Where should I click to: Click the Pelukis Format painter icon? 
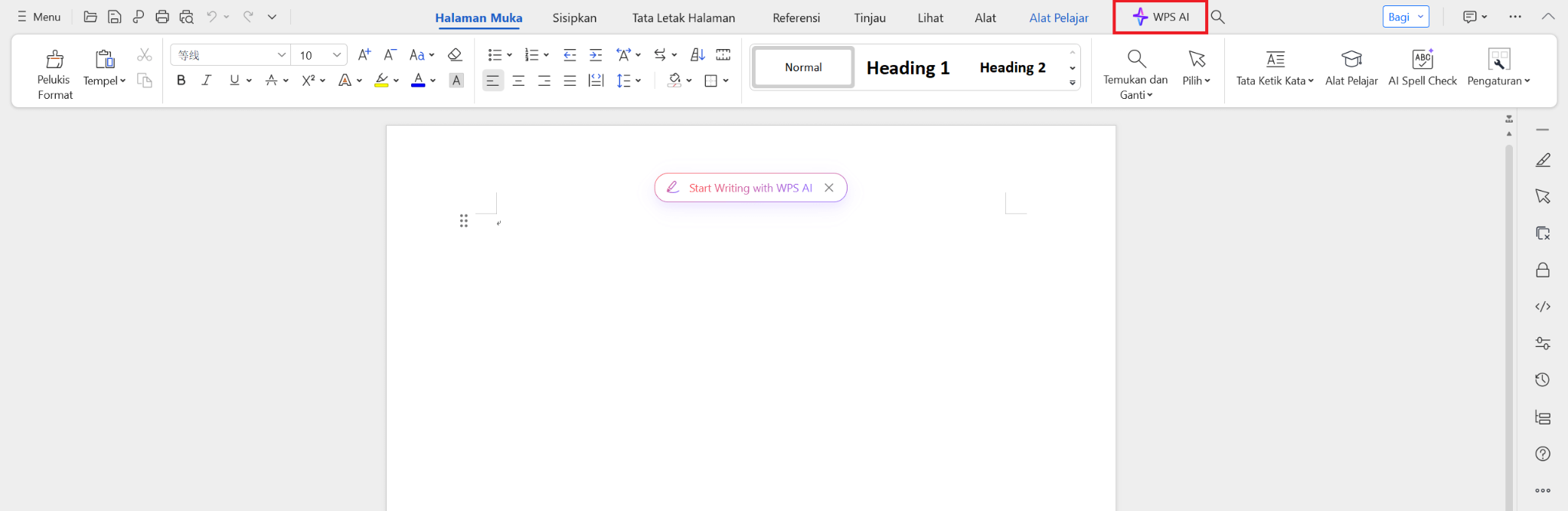pos(54,60)
